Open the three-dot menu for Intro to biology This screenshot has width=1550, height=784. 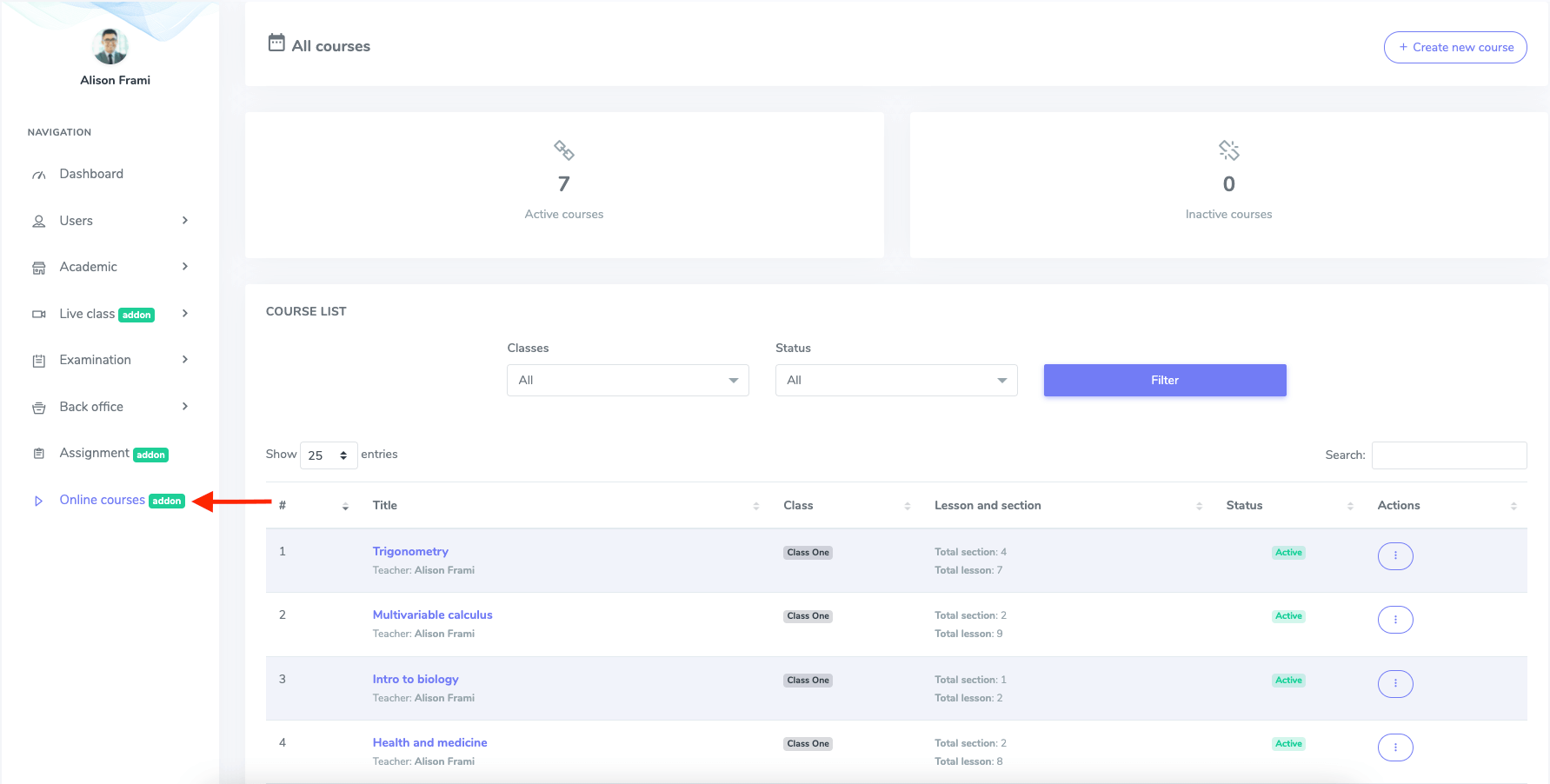pos(1395,683)
